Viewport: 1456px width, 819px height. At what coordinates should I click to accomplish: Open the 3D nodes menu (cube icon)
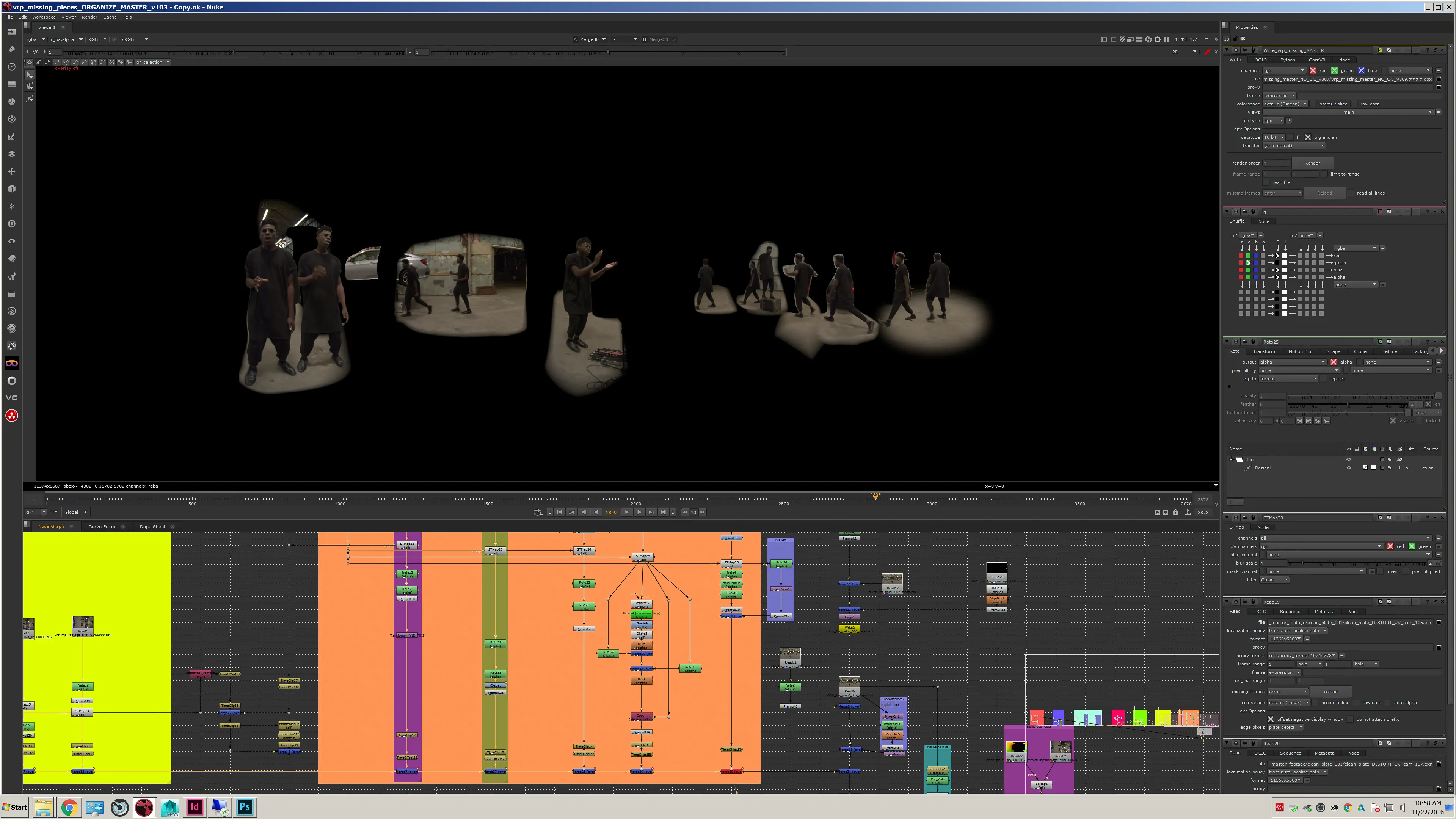(x=11, y=189)
